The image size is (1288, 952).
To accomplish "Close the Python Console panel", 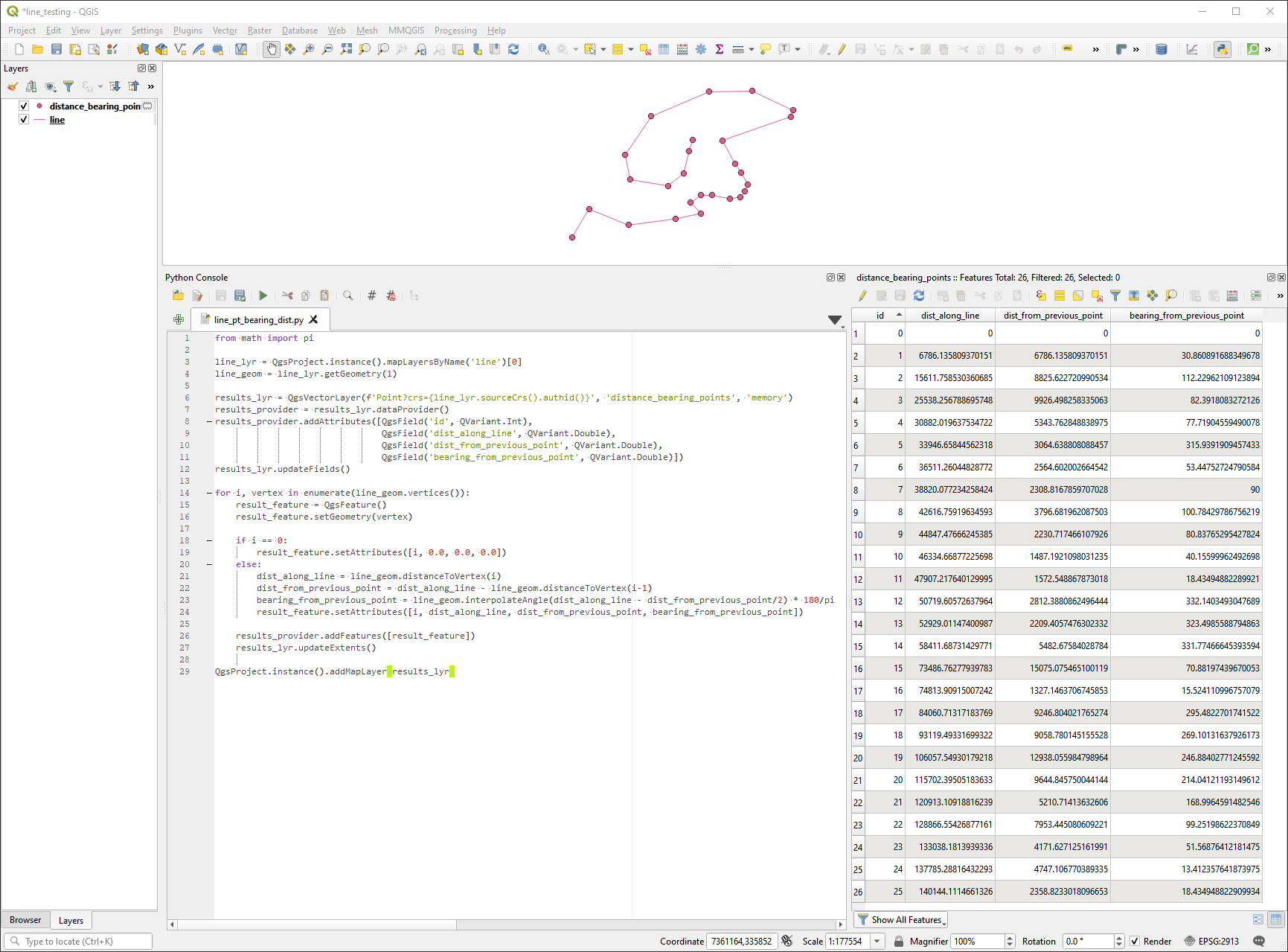I will point(842,278).
